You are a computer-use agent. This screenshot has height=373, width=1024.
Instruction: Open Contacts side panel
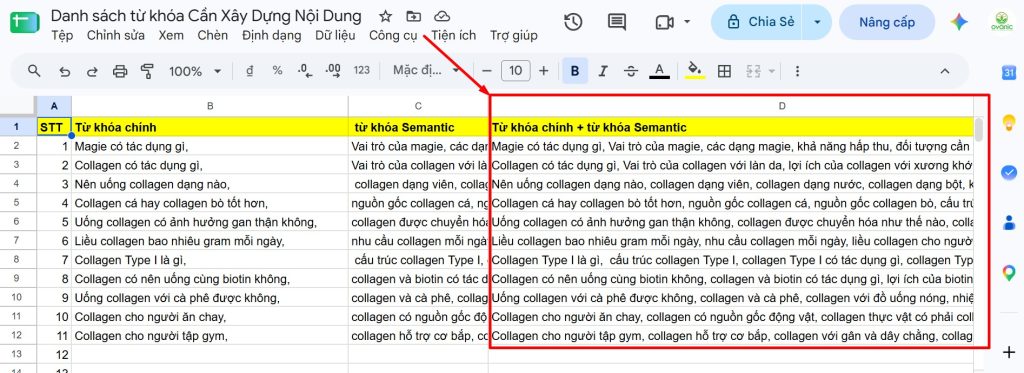click(x=1009, y=223)
